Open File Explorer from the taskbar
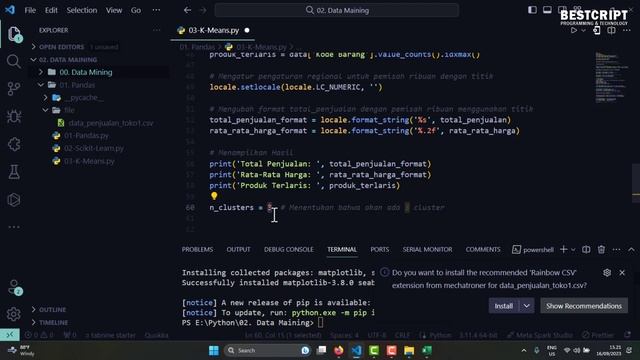 point(409,350)
